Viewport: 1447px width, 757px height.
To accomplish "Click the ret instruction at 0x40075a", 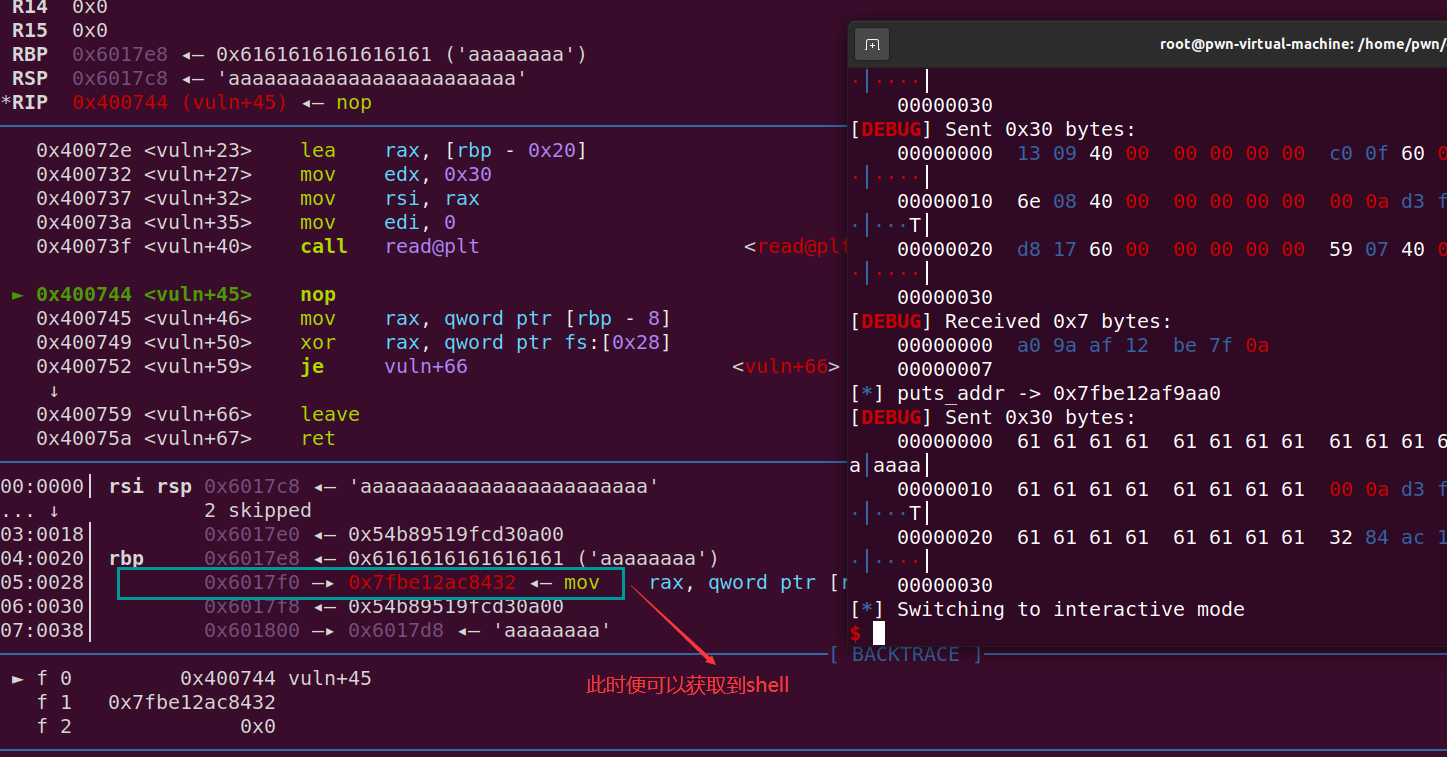I will coord(186,438).
